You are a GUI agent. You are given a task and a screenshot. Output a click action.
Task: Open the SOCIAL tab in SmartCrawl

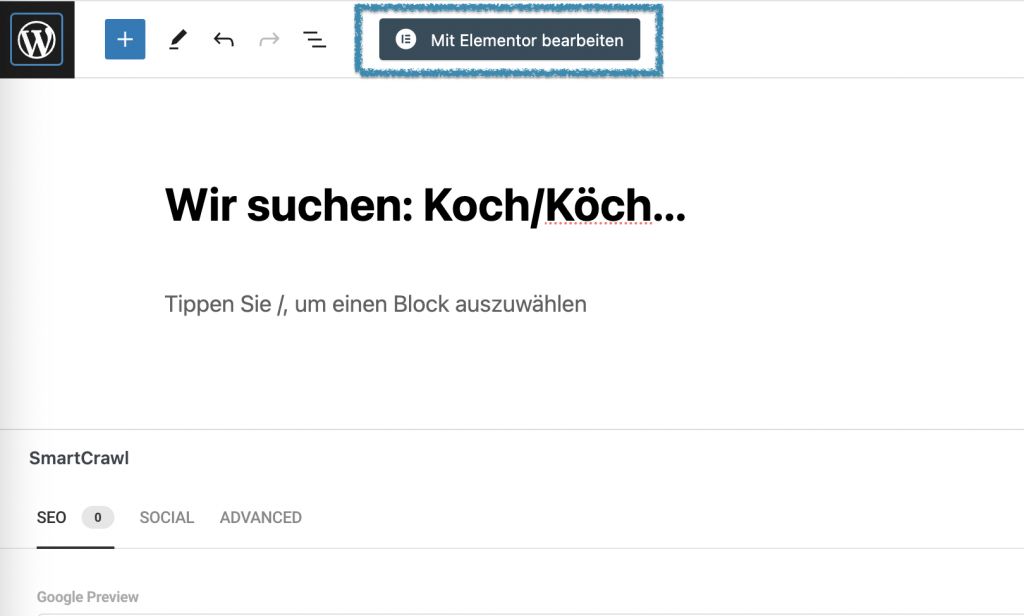click(x=167, y=517)
